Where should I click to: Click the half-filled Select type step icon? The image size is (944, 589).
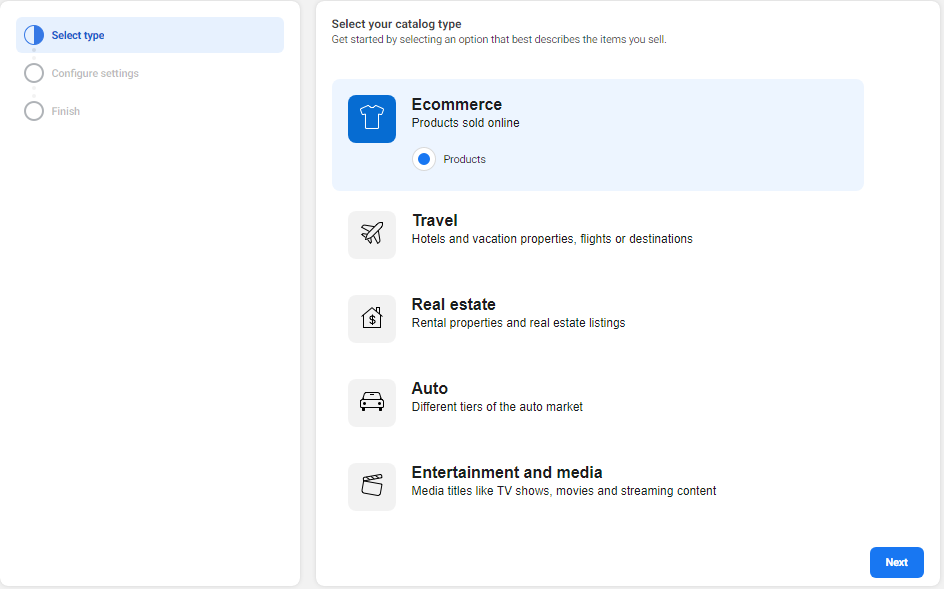pos(34,35)
